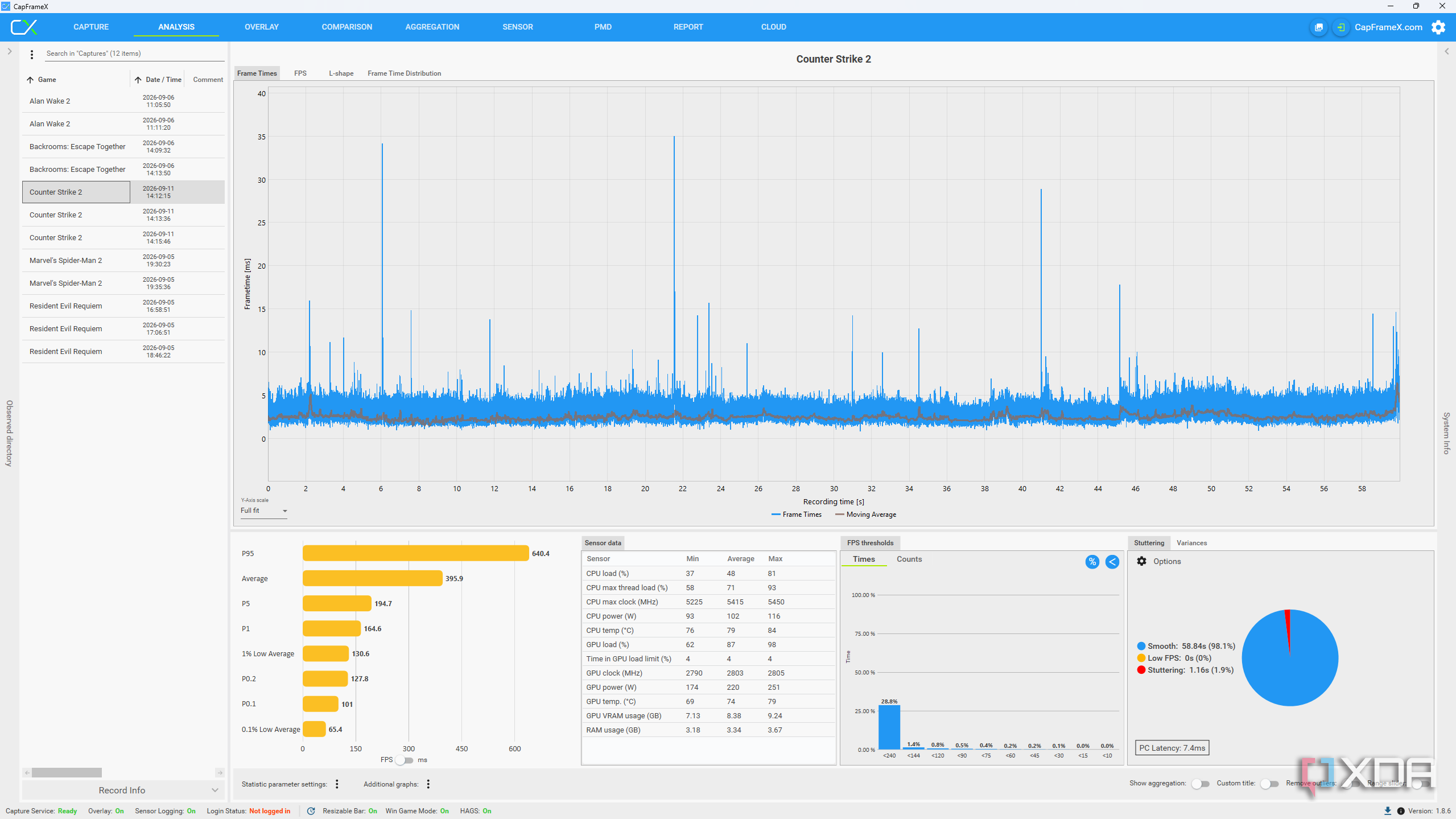The height and width of the screenshot is (819, 1456).
Task: Open the Frame Time Distribution tab
Action: pyautogui.click(x=405, y=73)
